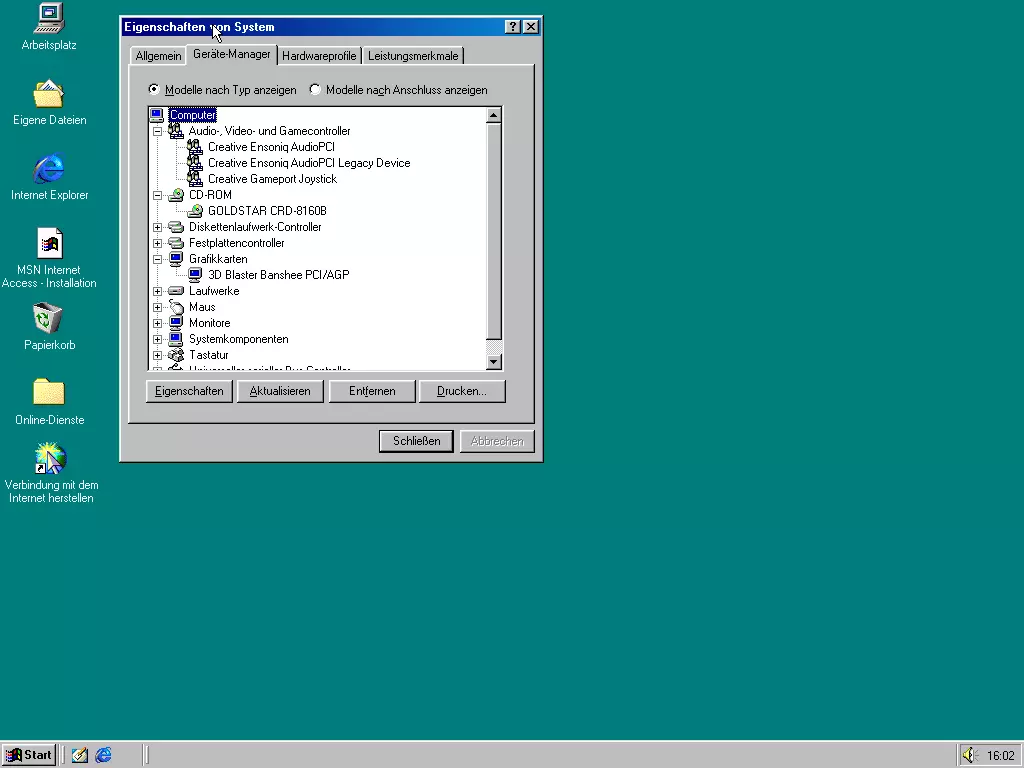The image size is (1024, 768).
Task: Switch to the Allgemein tab
Action: point(158,56)
